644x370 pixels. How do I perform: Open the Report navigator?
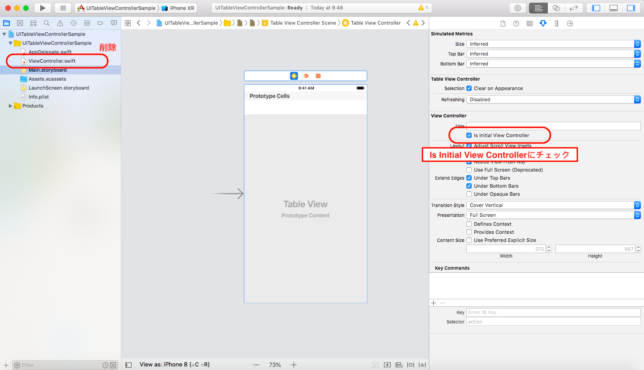point(113,23)
